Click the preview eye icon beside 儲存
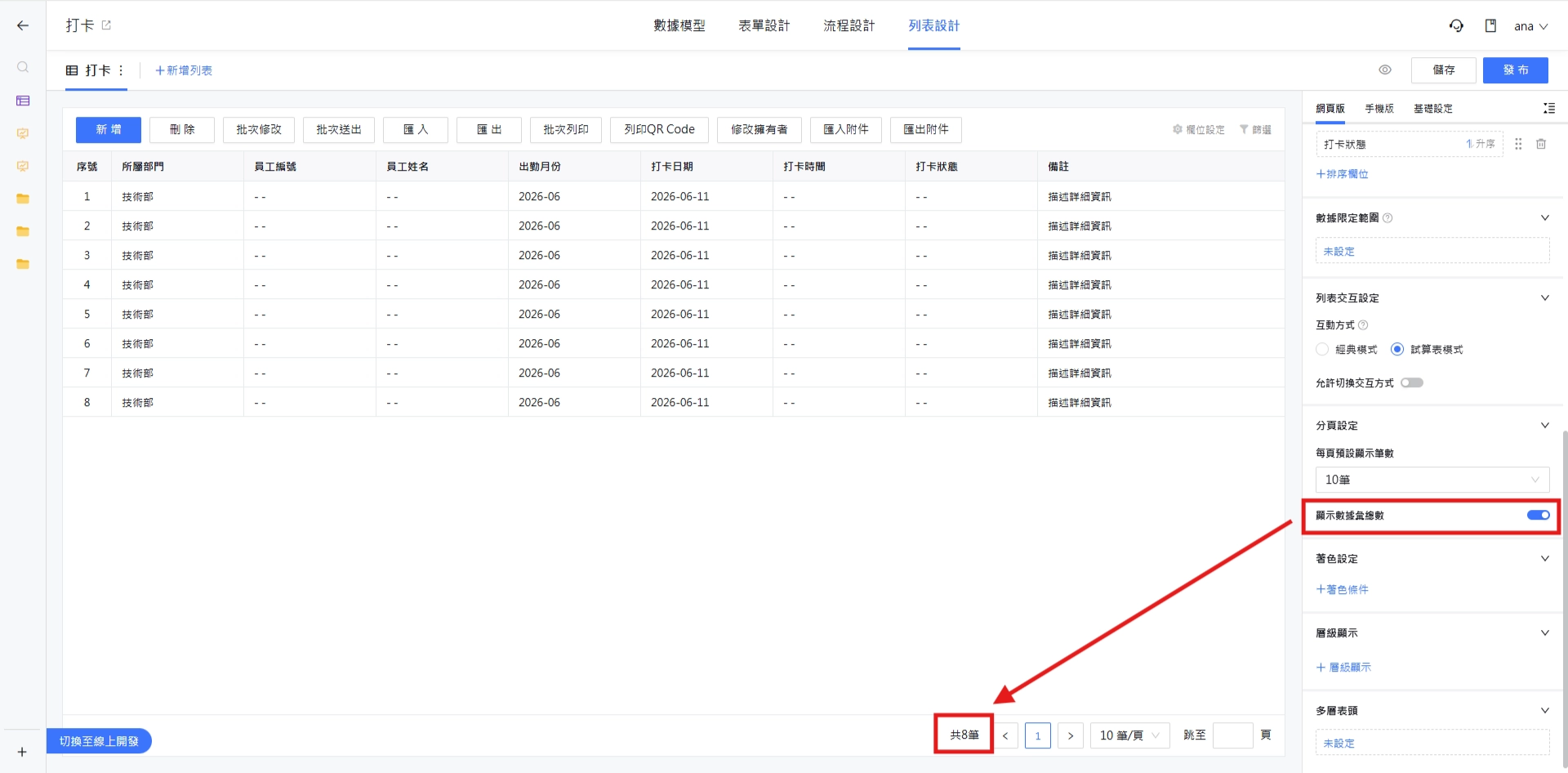1568x773 pixels. pyautogui.click(x=1385, y=69)
